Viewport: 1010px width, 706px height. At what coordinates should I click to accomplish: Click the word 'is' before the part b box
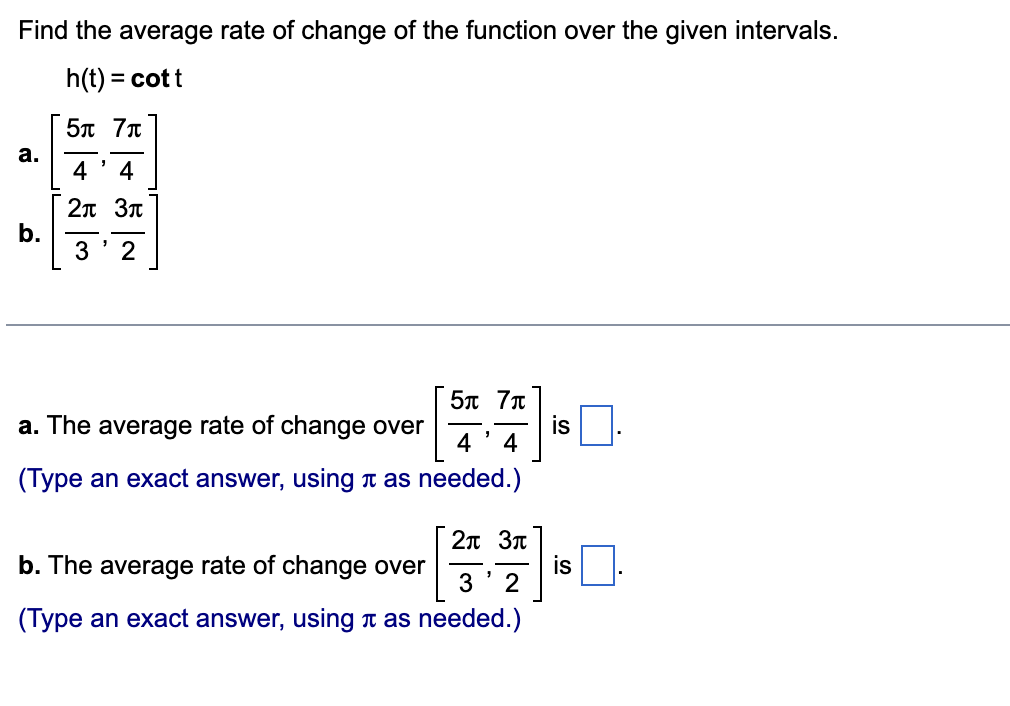pos(562,566)
